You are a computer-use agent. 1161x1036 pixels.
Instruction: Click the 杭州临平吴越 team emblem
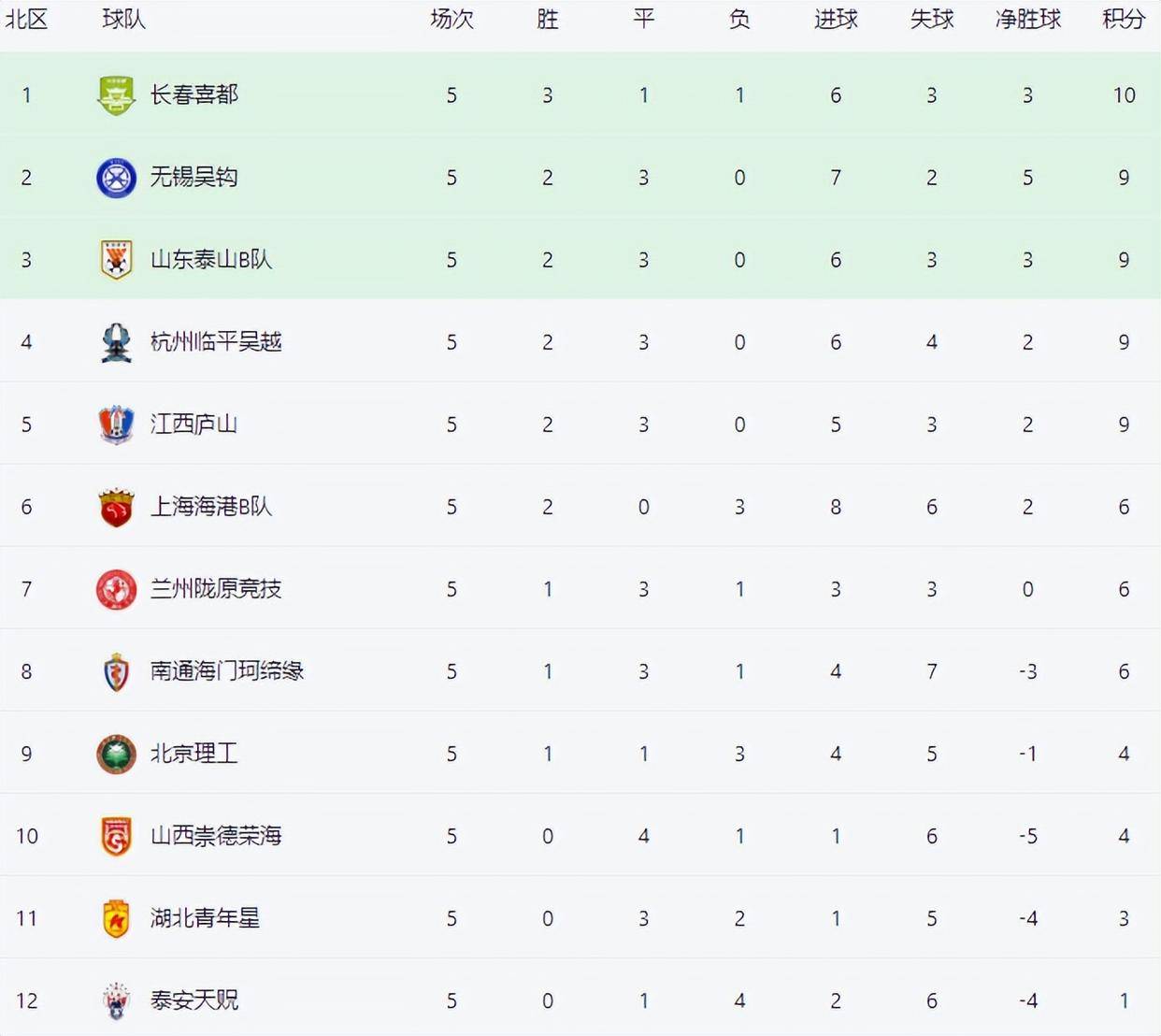(116, 342)
